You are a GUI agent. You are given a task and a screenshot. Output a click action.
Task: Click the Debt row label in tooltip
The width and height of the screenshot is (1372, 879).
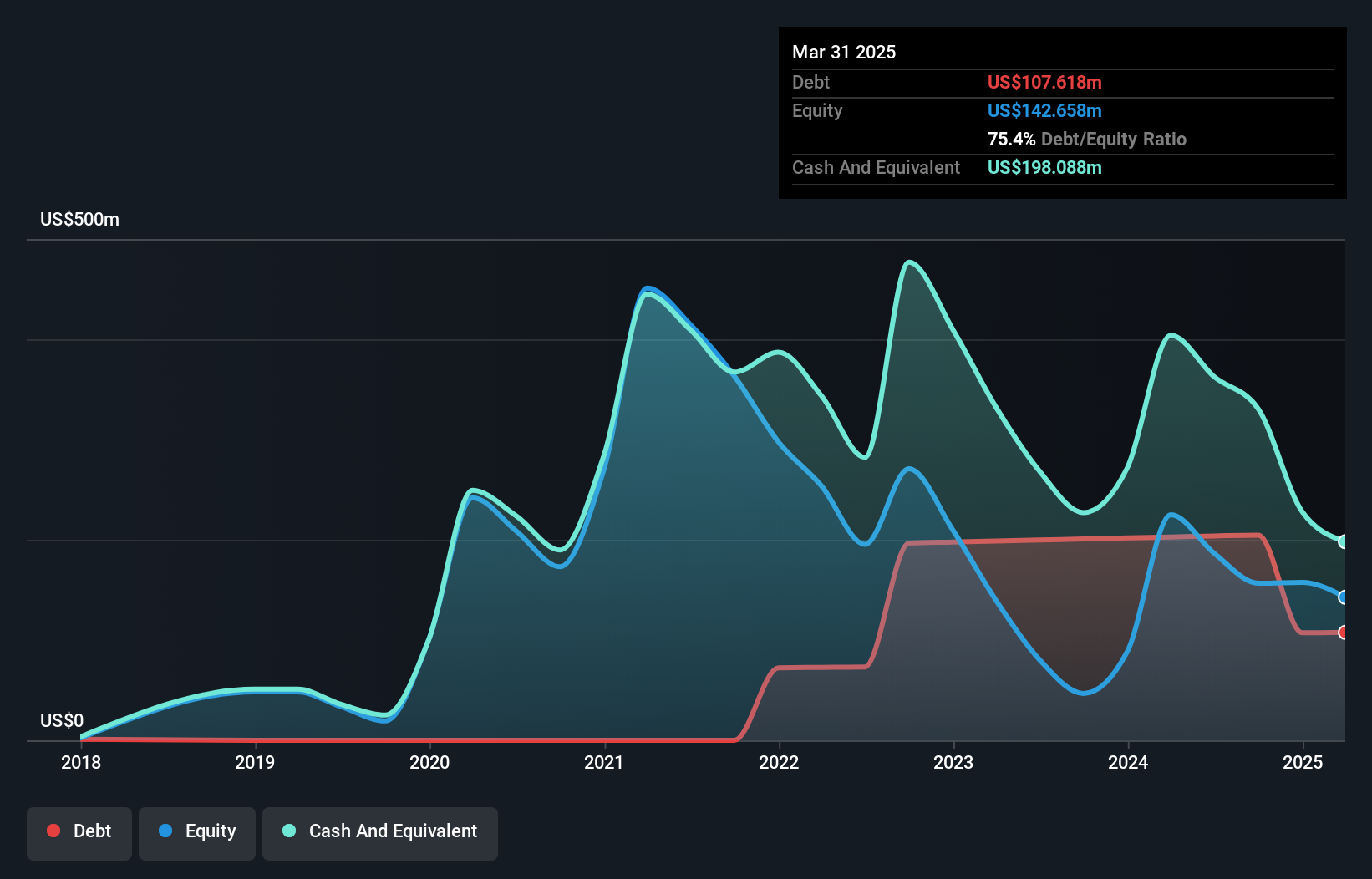click(x=810, y=82)
